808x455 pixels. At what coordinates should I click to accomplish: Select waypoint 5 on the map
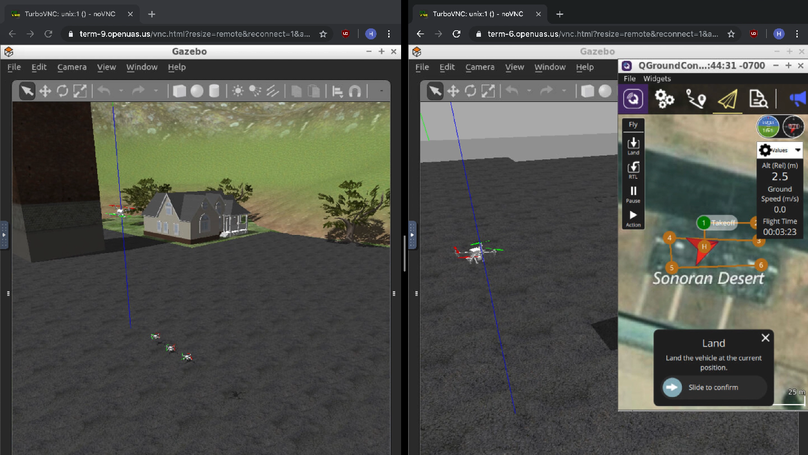coord(671,267)
